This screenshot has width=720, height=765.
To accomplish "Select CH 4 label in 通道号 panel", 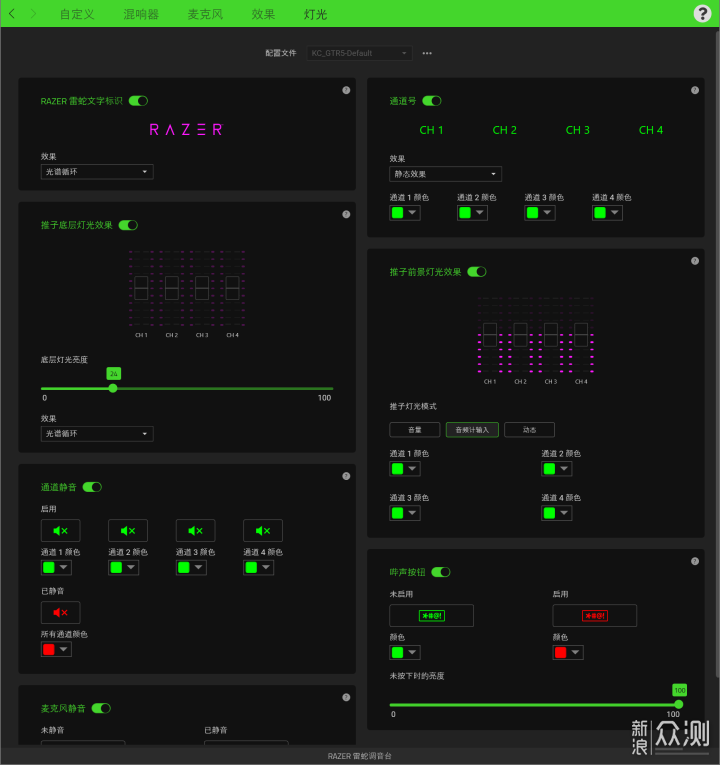I will [651, 130].
